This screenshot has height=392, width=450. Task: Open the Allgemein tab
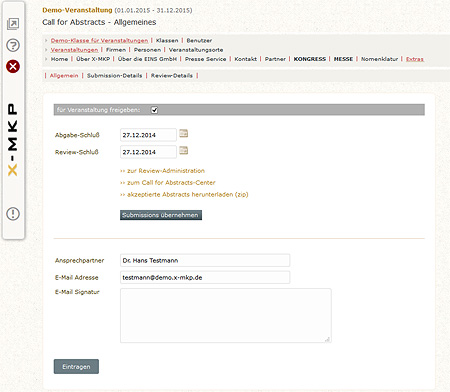click(x=64, y=76)
